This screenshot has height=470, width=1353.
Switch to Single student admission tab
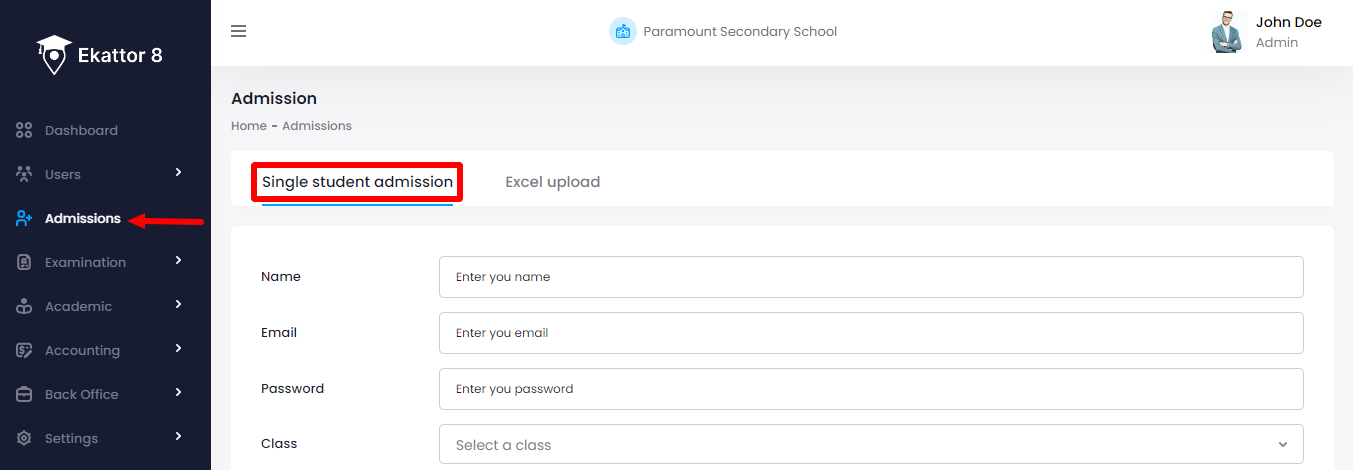click(x=357, y=182)
